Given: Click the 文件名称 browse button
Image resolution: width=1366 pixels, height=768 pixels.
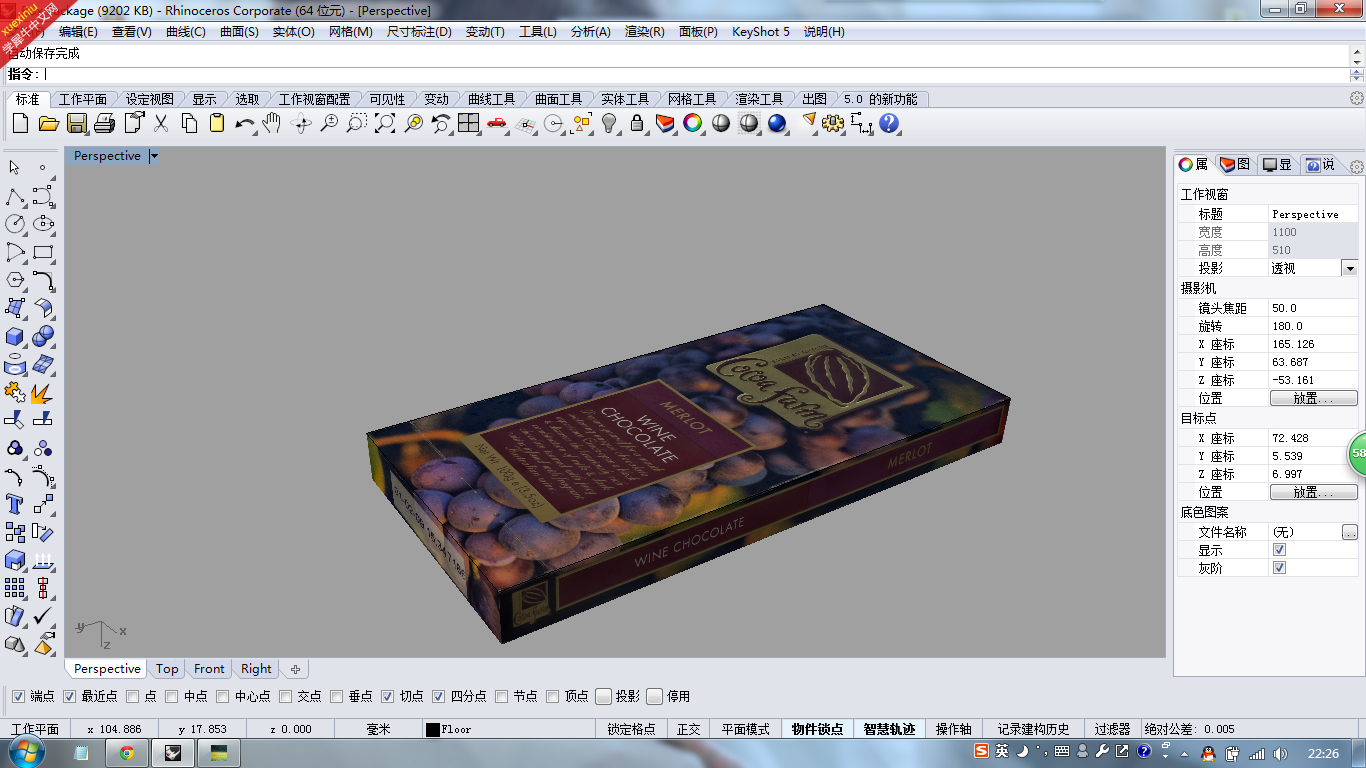Looking at the screenshot, I should 1350,532.
